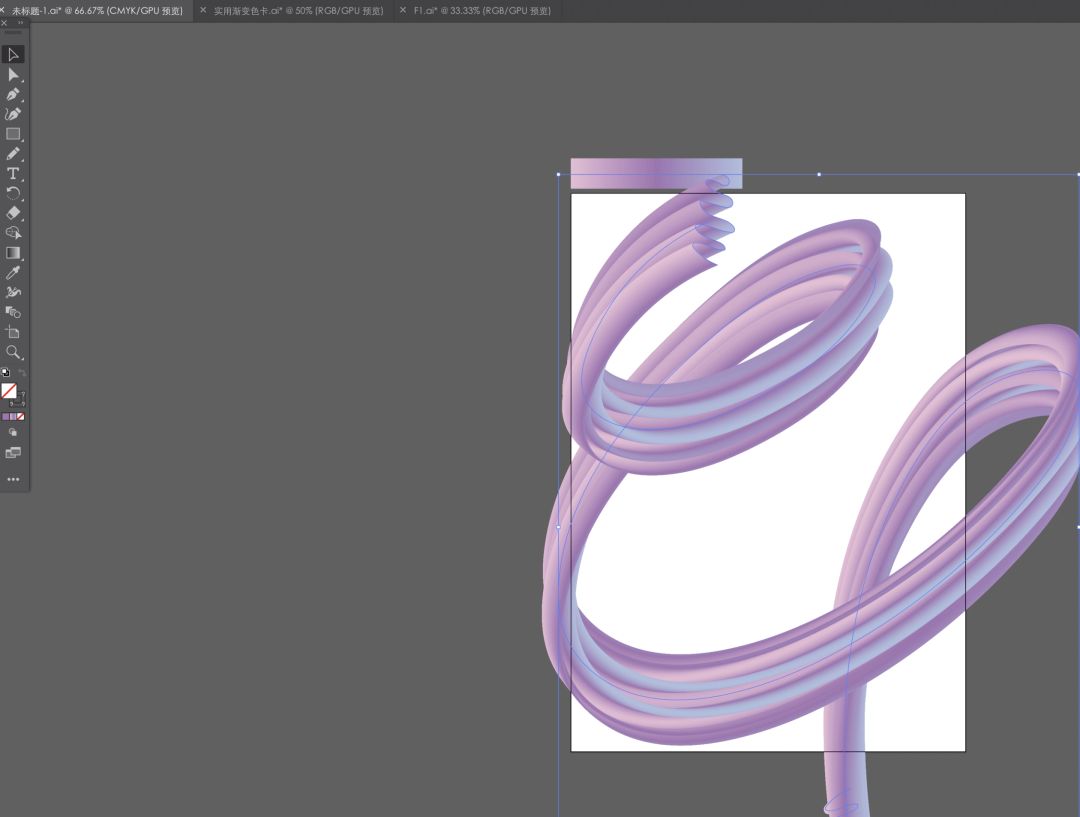This screenshot has width=1080, height=817.
Task: Choose the Type tool
Action: click(x=13, y=174)
